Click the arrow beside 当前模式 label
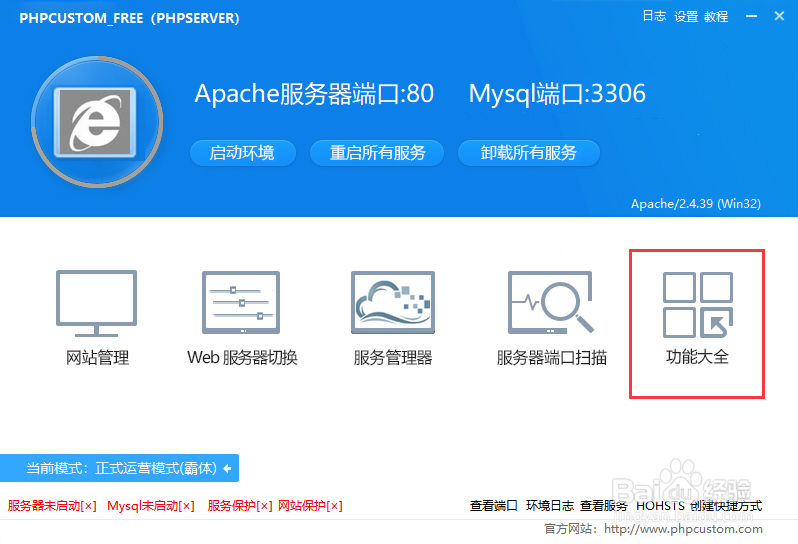 tap(227, 468)
